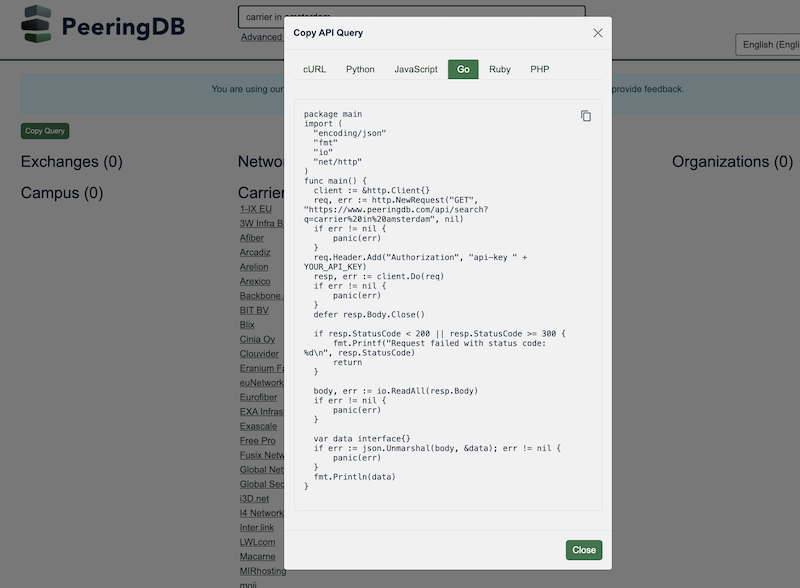
Task: Click the 'YOUR_API_KEY)' code line
Action: (335, 267)
